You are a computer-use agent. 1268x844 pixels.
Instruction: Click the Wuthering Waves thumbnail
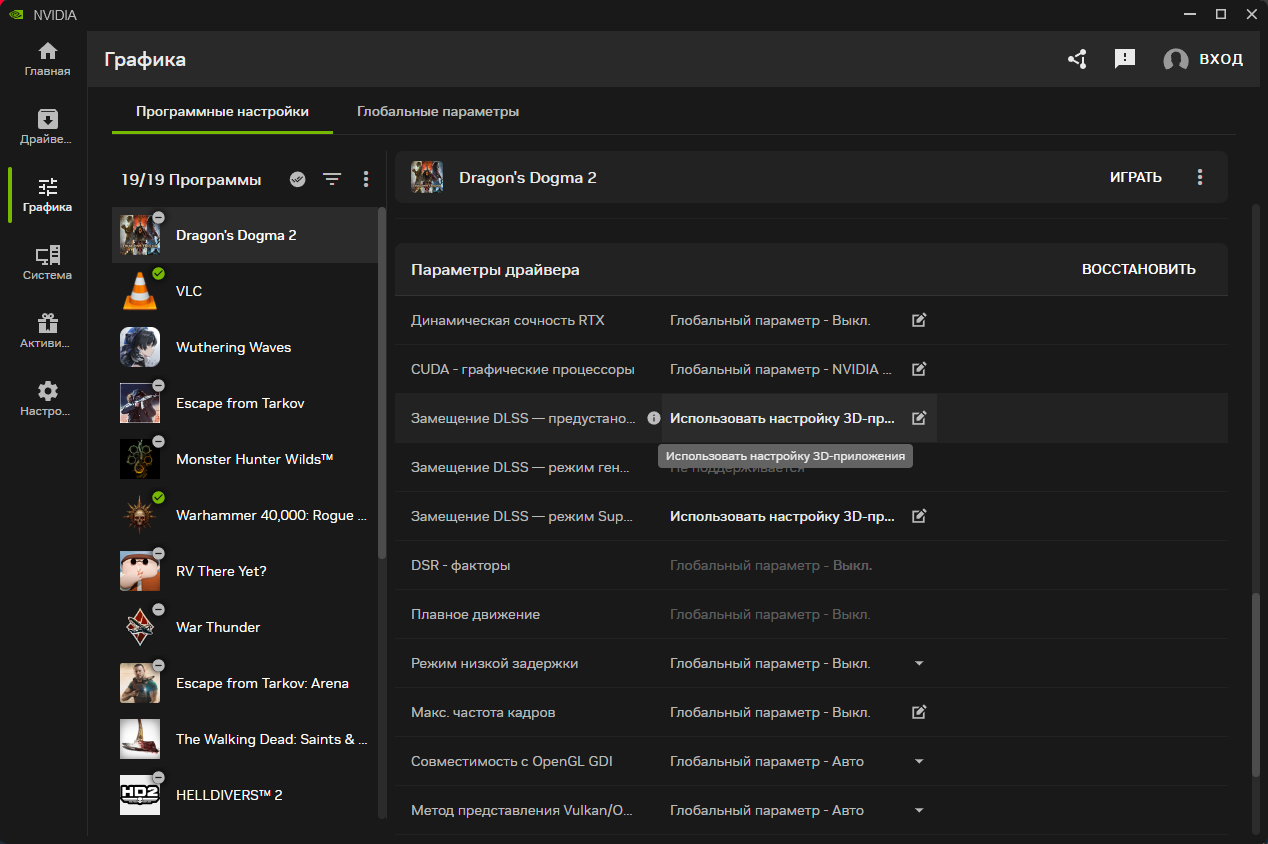coord(140,347)
